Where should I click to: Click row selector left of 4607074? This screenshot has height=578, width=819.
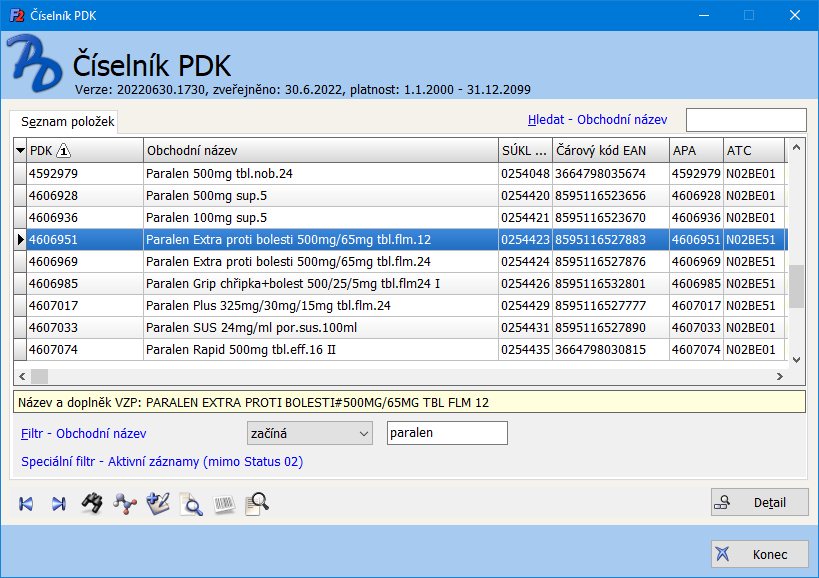point(20,349)
